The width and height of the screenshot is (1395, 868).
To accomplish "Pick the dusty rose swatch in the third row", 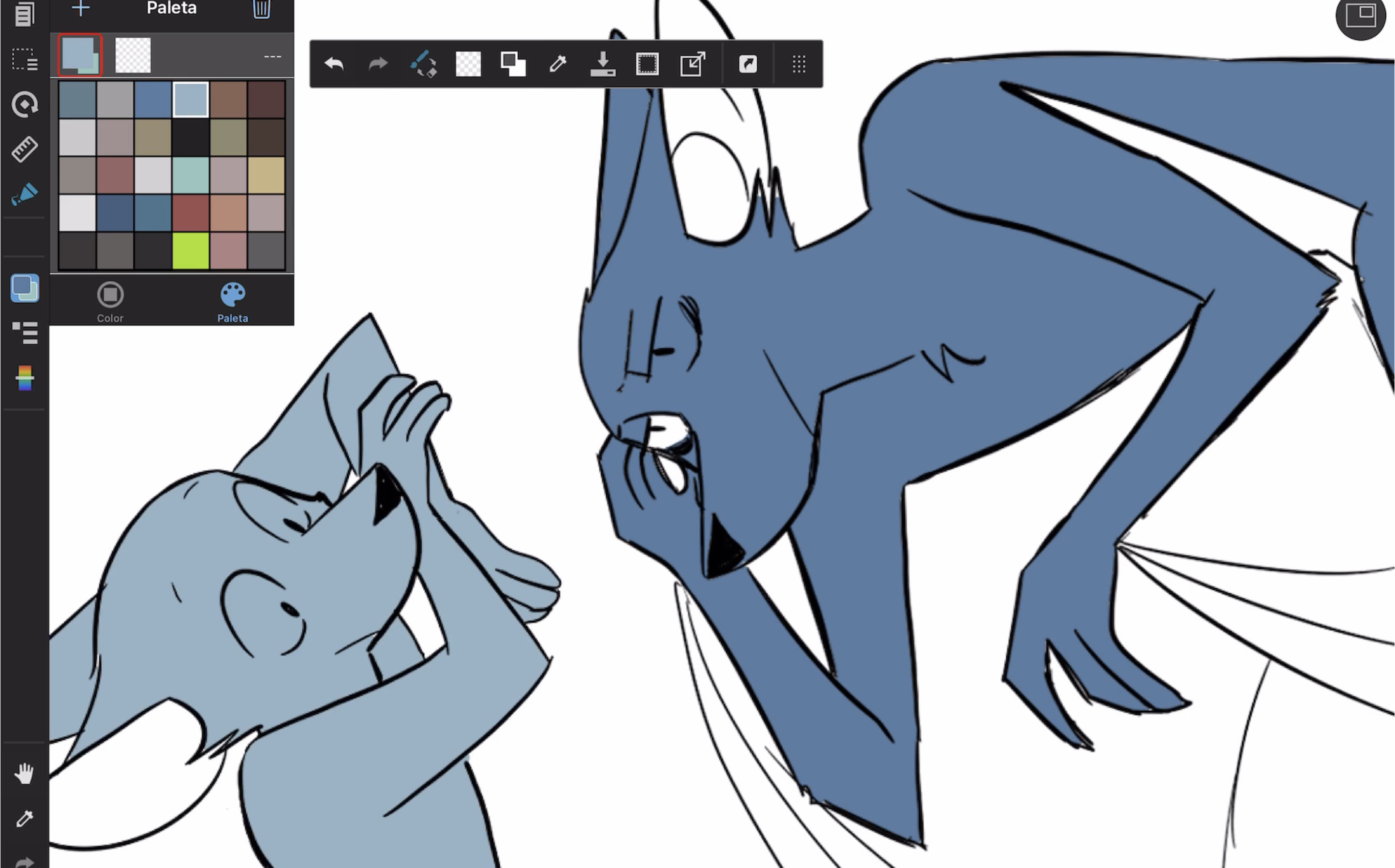I will (x=115, y=175).
